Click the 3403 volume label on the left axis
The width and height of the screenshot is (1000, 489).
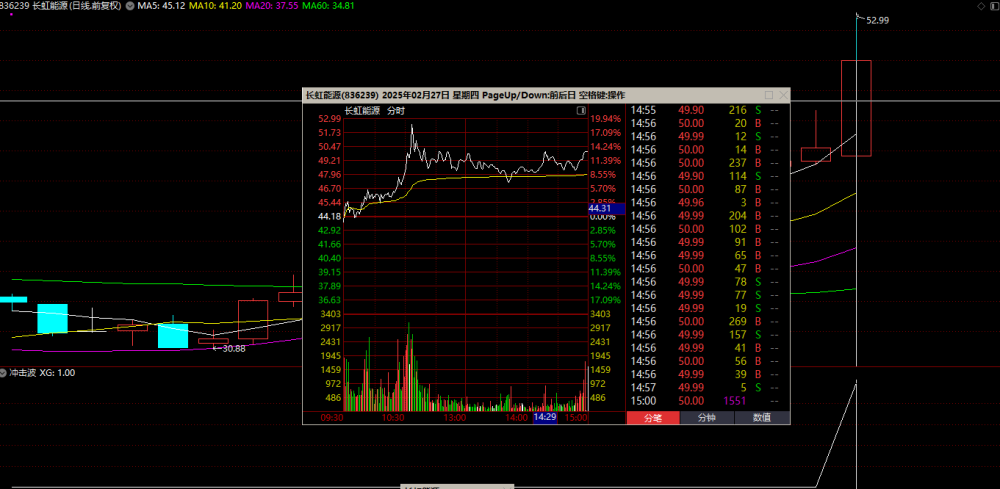tap(330, 314)
